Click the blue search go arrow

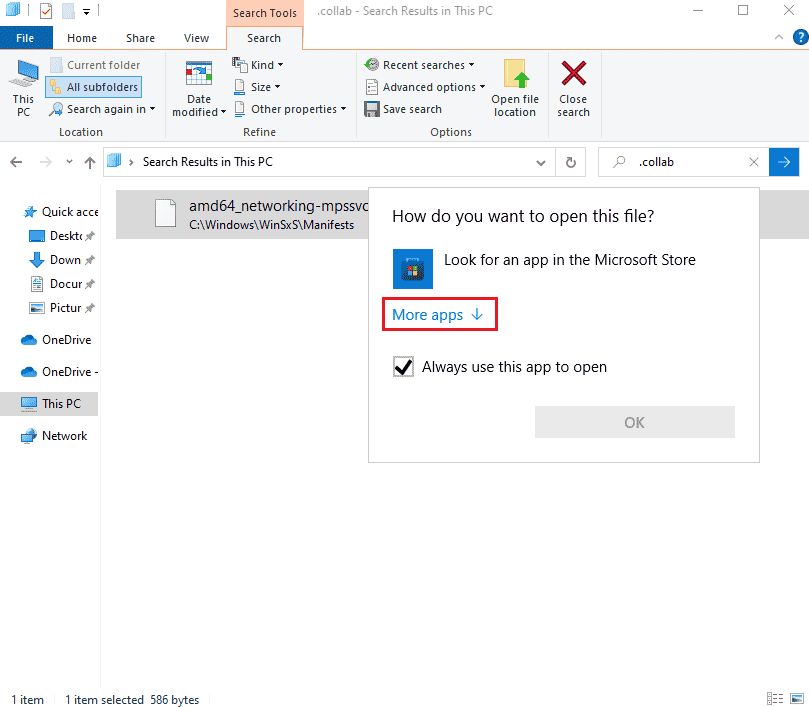coord(784,162)
